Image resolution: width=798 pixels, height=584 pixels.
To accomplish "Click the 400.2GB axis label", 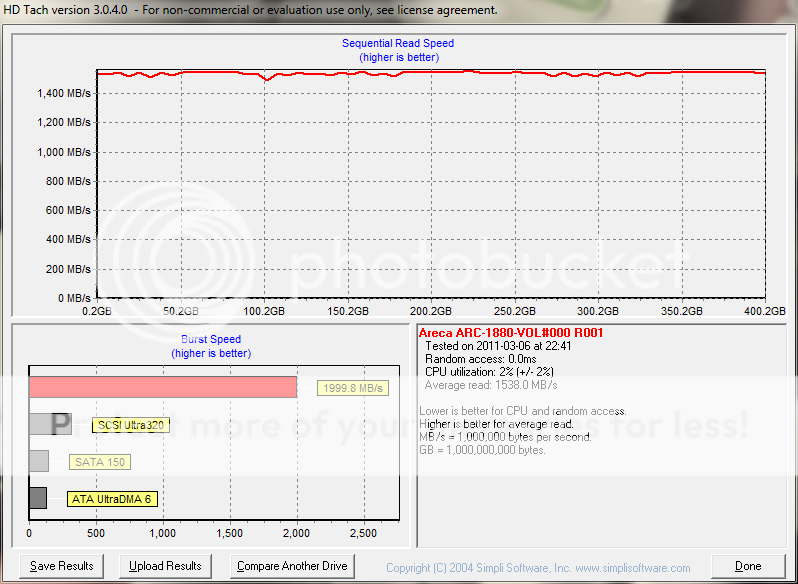I will point(766,311).
